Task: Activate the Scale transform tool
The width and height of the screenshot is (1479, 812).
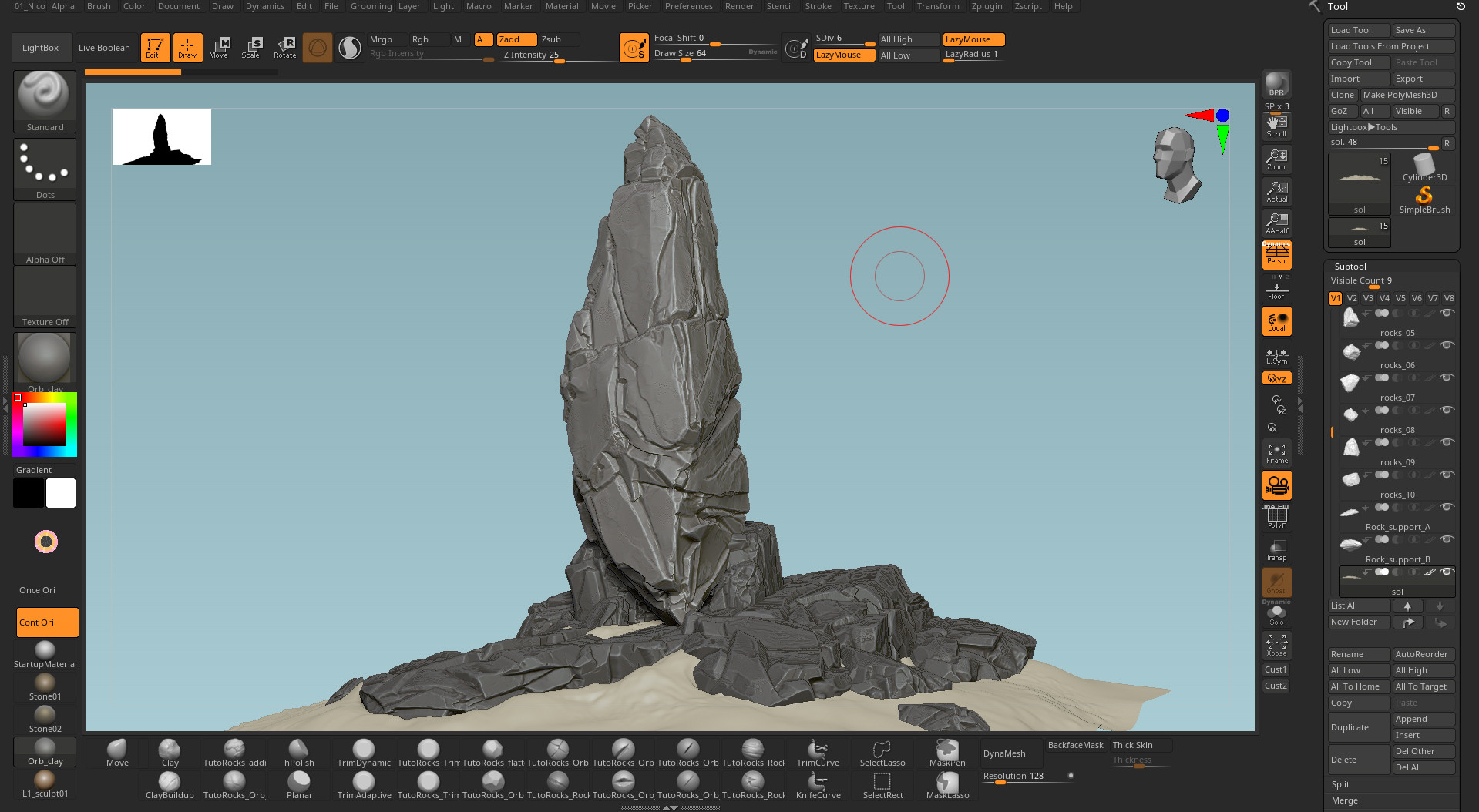Action: click(251, 47)
